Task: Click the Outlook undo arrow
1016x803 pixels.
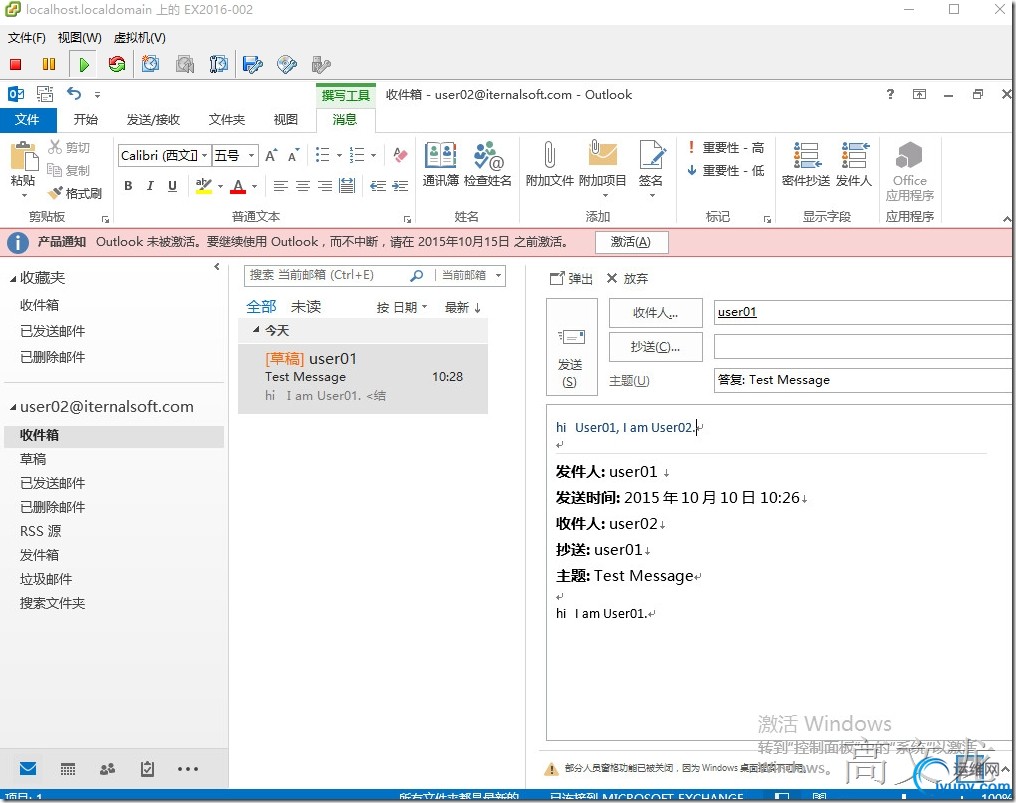Action: coord(74,94)
